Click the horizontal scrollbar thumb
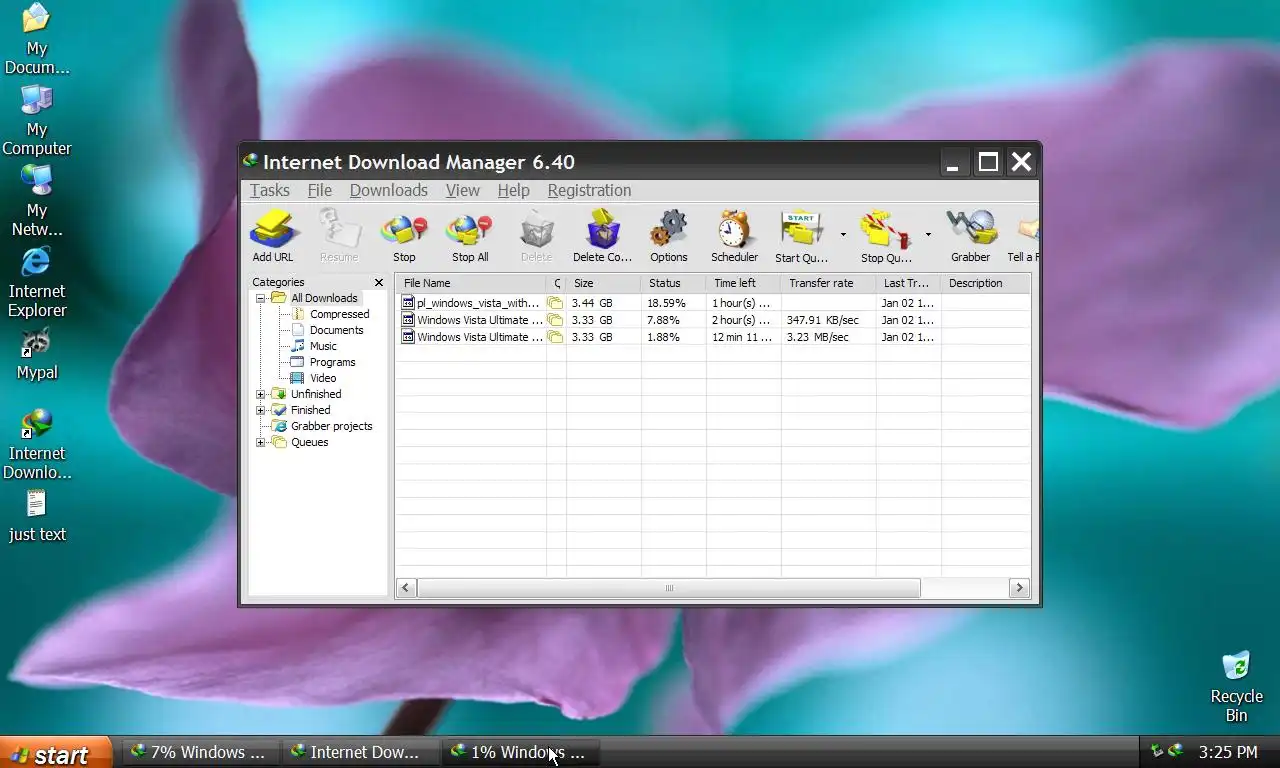This screenshot has width=1280, height=768. [669, 588]
